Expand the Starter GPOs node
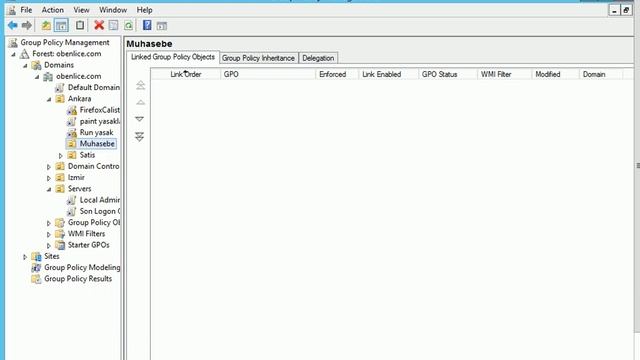Image resolution: width=640 pixels, height=360 pixels. click(x=49, y=246)
